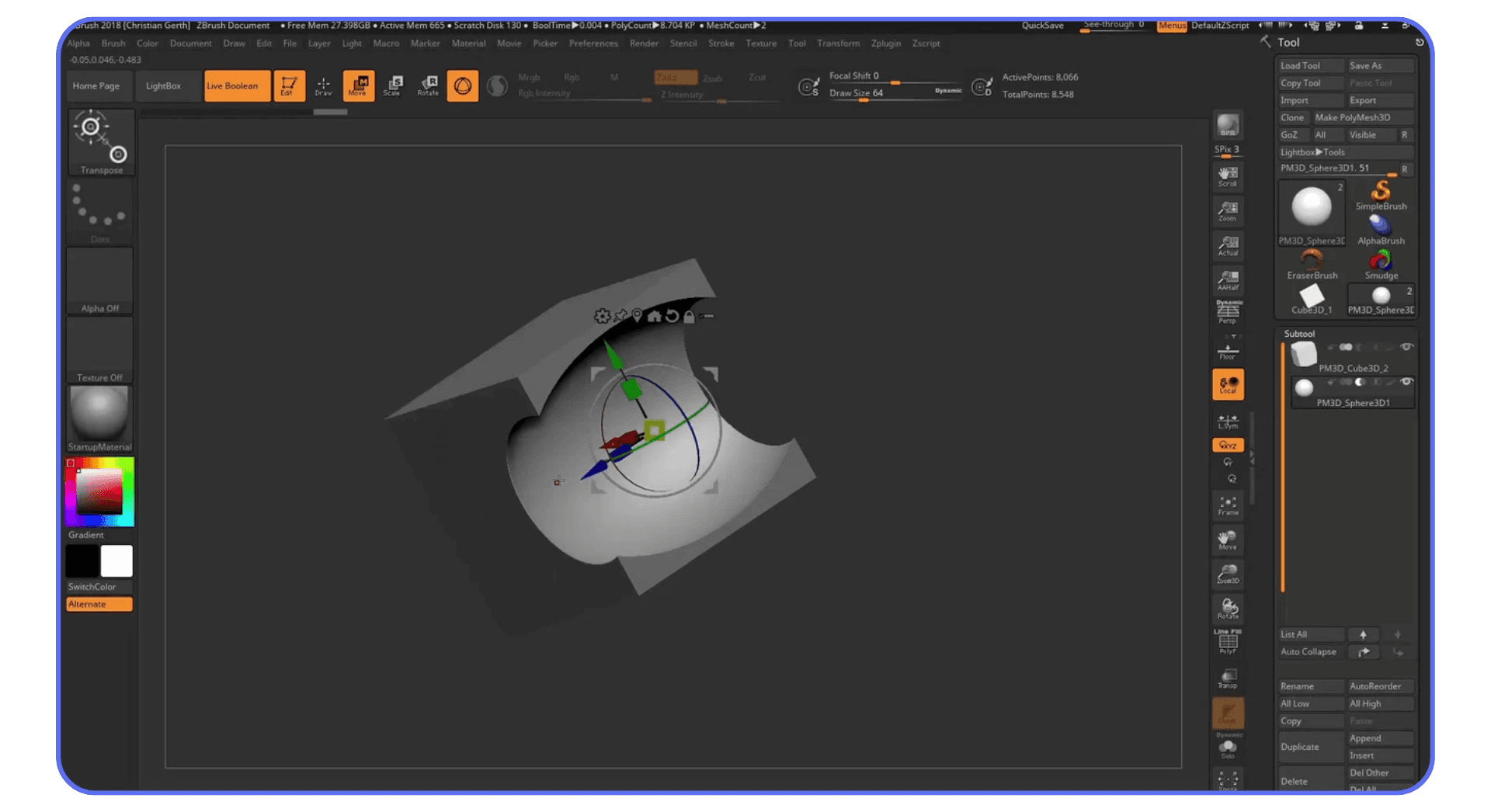
Task: Toggle Menus button in title bar
Action: pyautogui.click(x=1172, y=25)
